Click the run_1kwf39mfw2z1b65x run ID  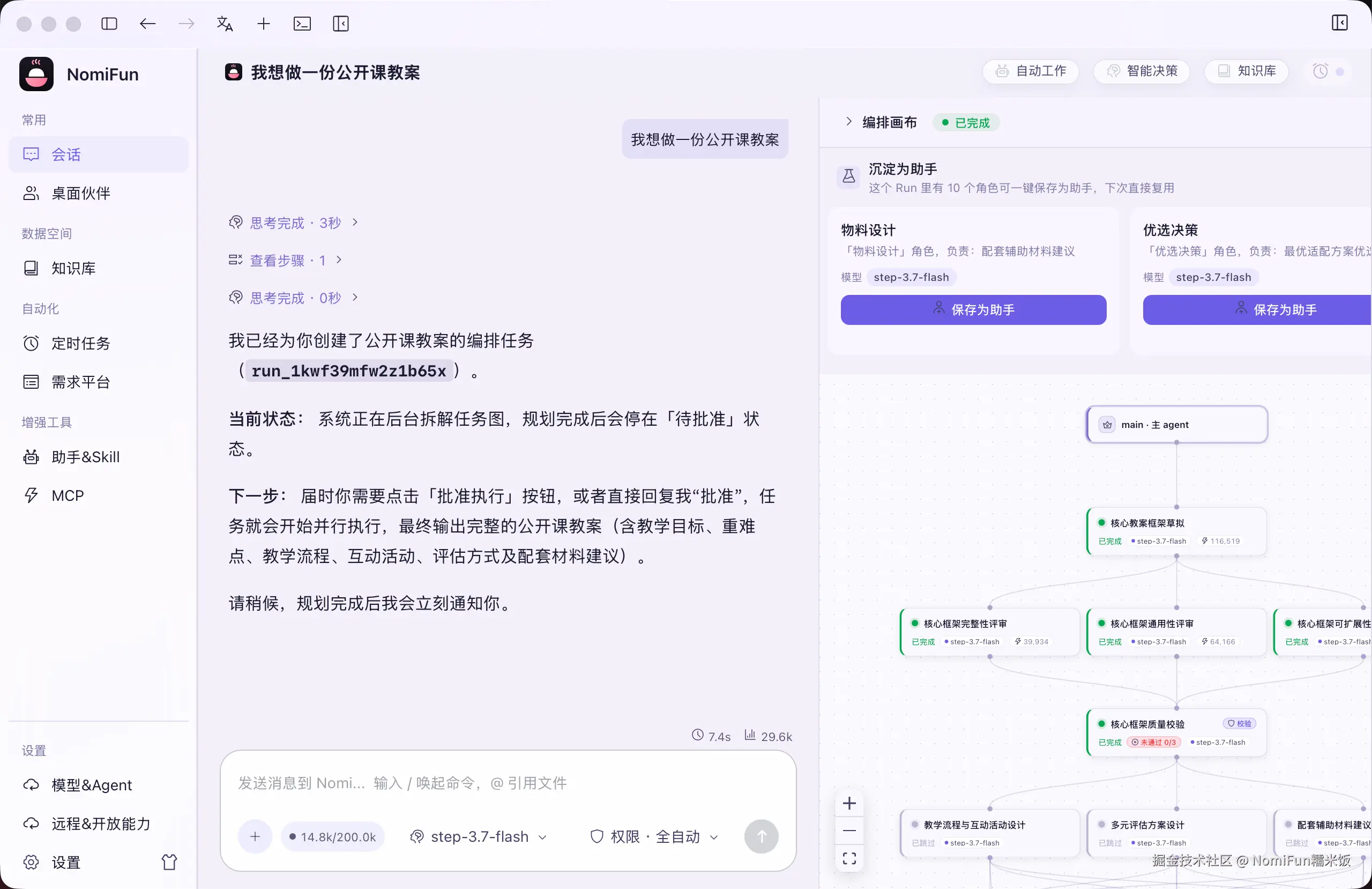click(x=349, y=371)
